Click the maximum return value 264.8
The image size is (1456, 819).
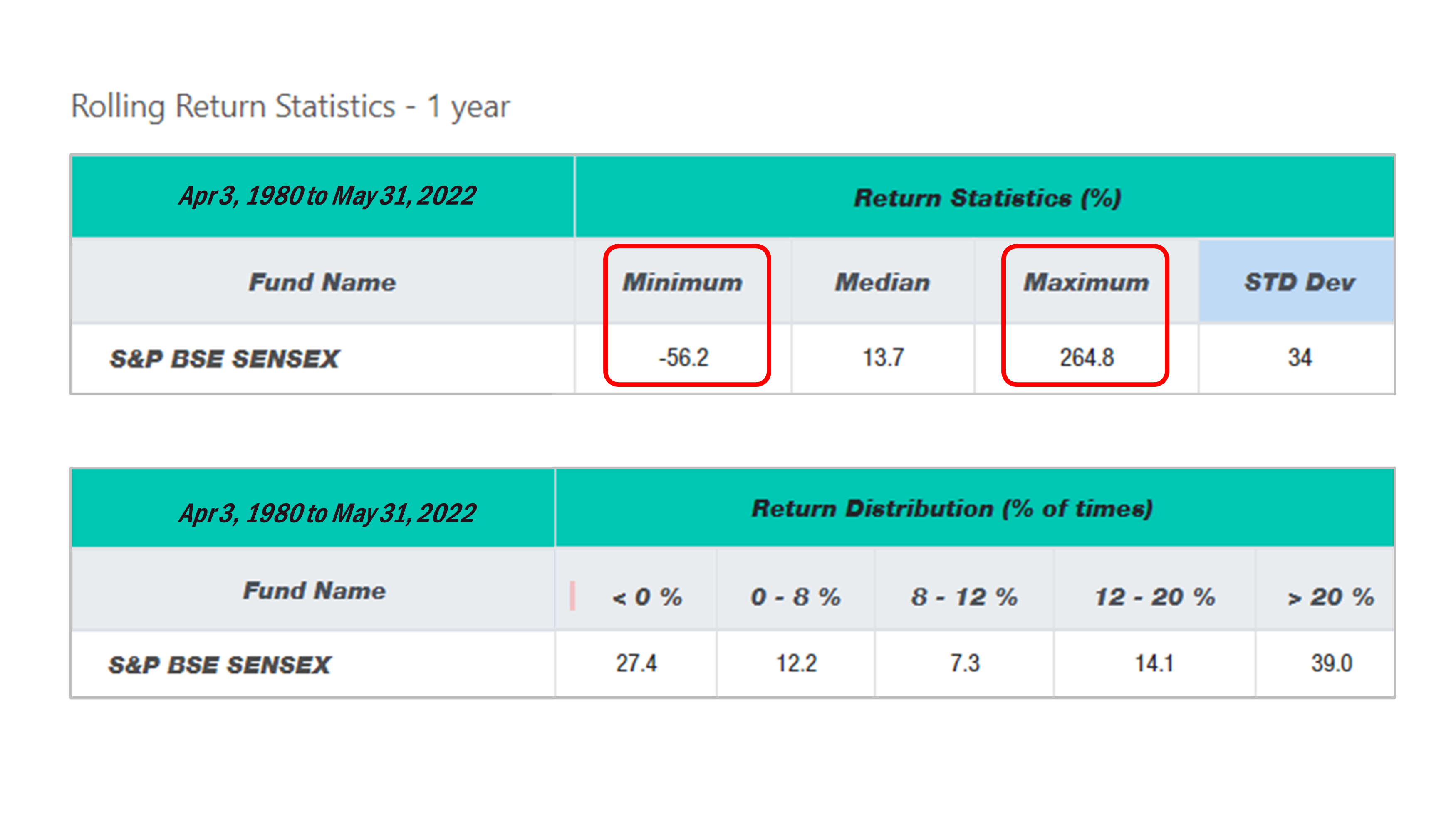click(x=1086, y=358)
